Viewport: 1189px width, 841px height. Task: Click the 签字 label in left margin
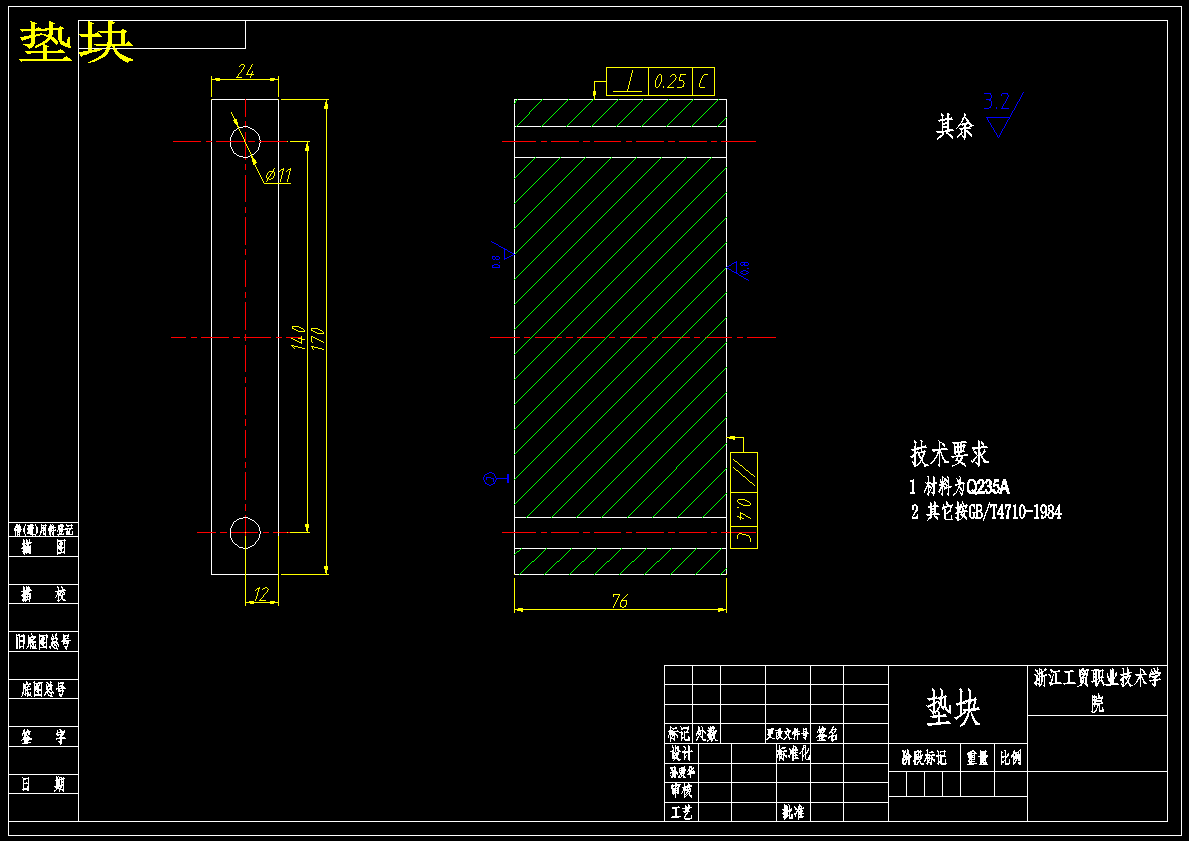click(43, 736)
